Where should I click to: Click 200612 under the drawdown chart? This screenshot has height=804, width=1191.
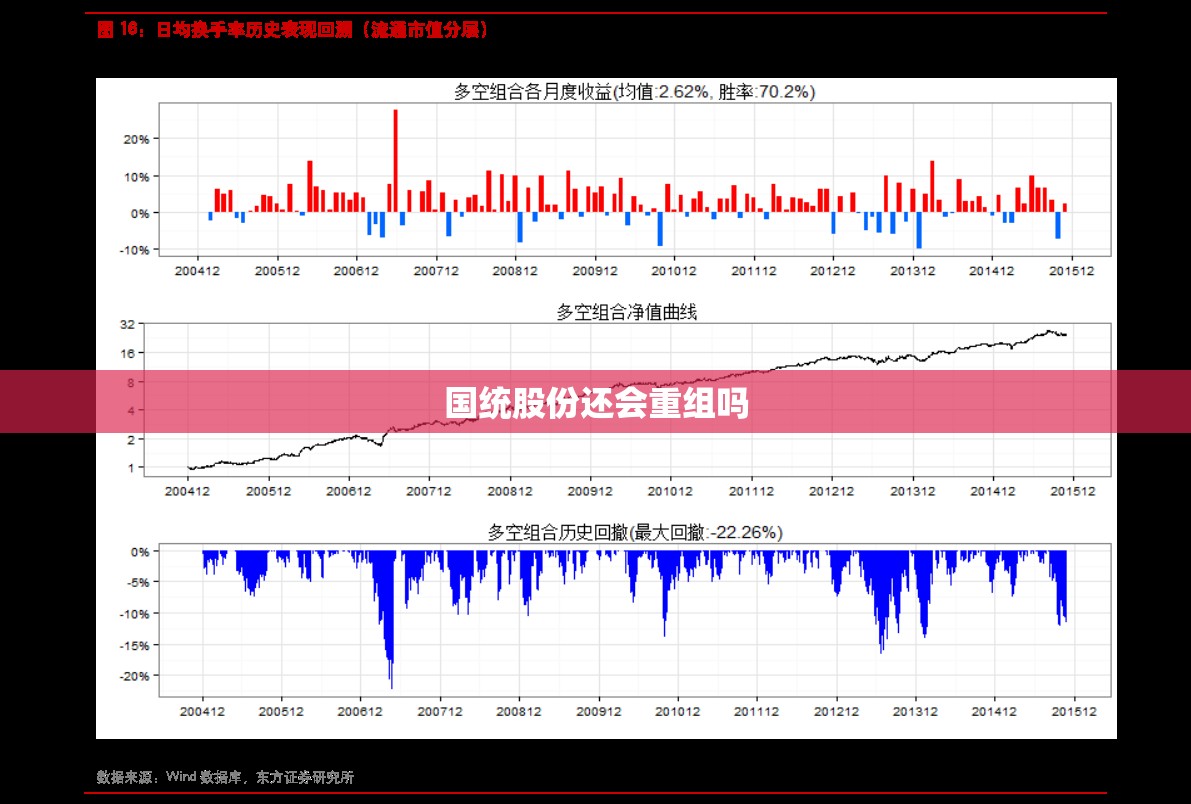tap(360, 712)
